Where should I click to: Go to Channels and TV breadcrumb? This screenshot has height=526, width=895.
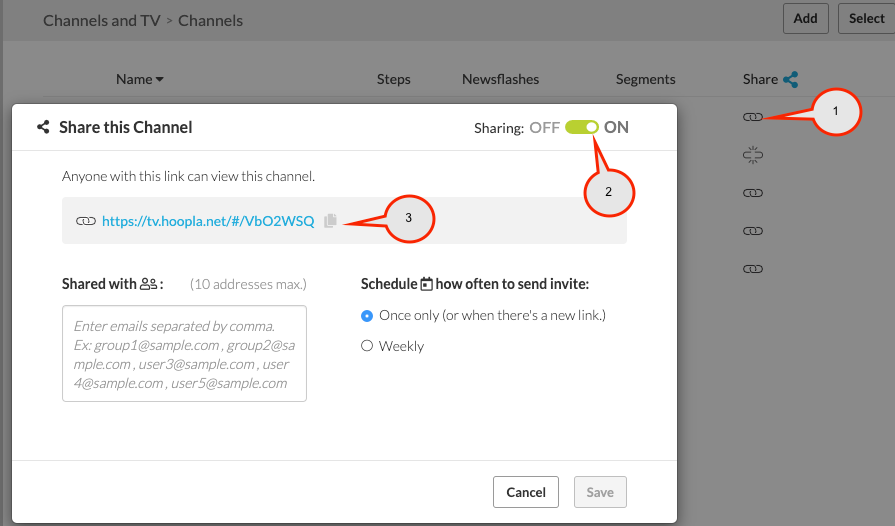click(102, 21)
